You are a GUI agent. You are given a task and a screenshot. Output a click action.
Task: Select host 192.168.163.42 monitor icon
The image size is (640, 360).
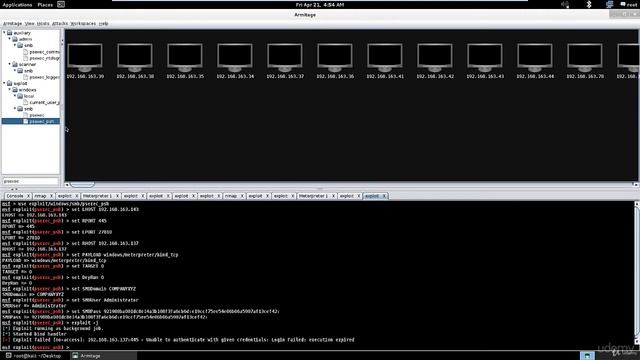tap(435, 57)
